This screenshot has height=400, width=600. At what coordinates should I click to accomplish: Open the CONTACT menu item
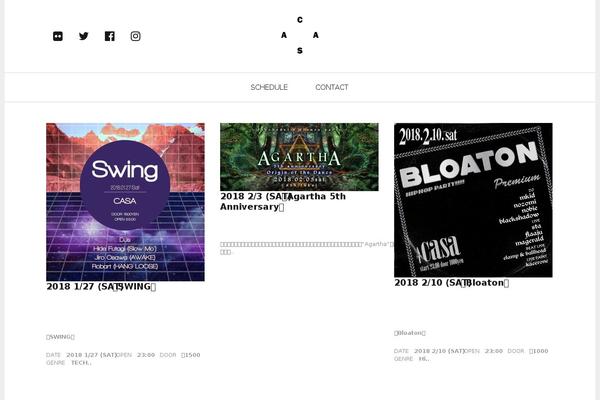[x=332, y=87]
